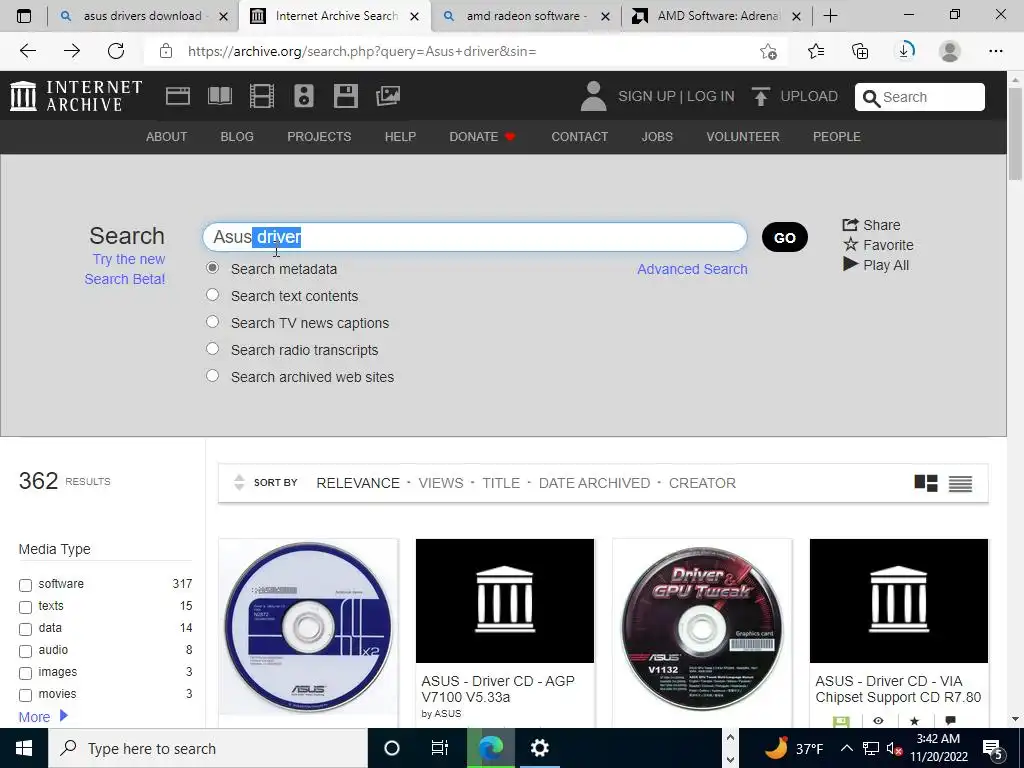Check the audio media type filter
1024x768 pixels.
[x=25, y=651]
